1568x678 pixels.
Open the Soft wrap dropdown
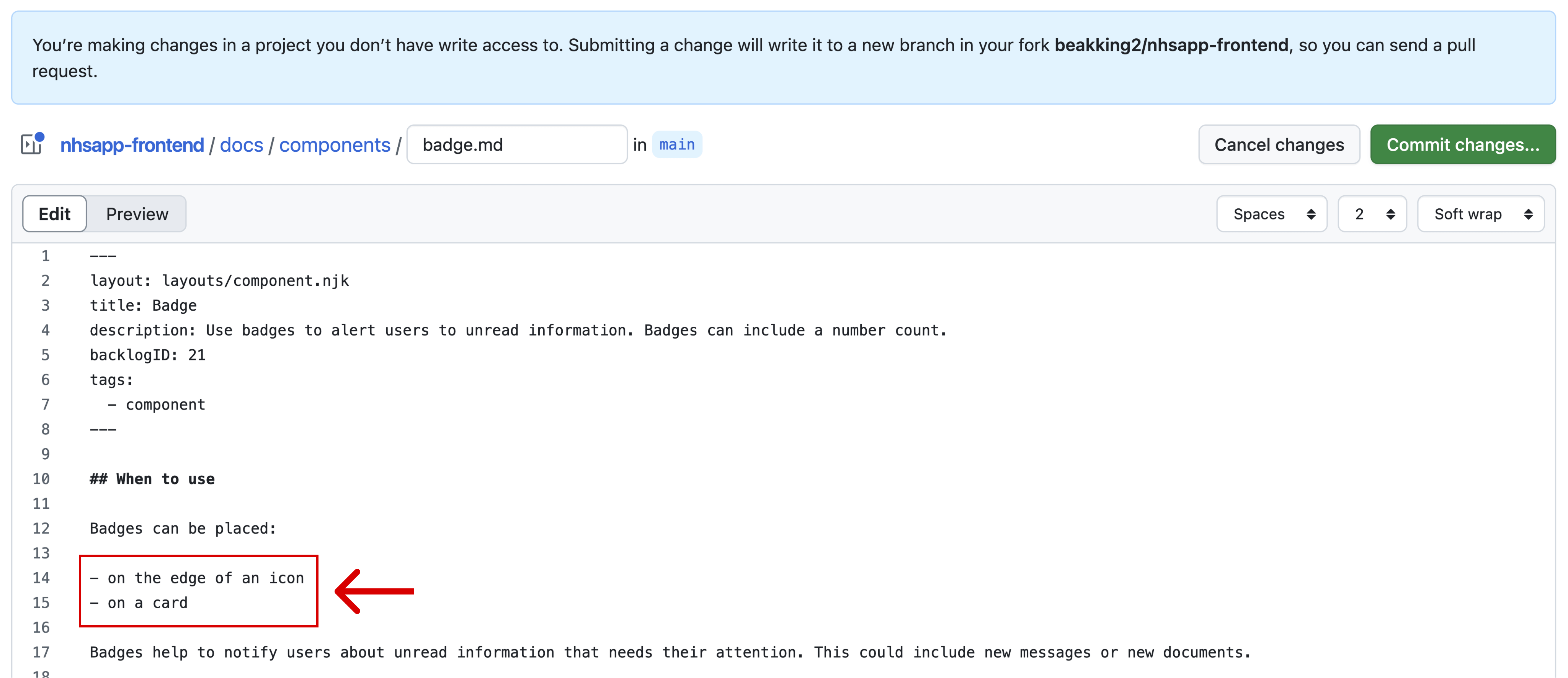(x=1481, y=213)
